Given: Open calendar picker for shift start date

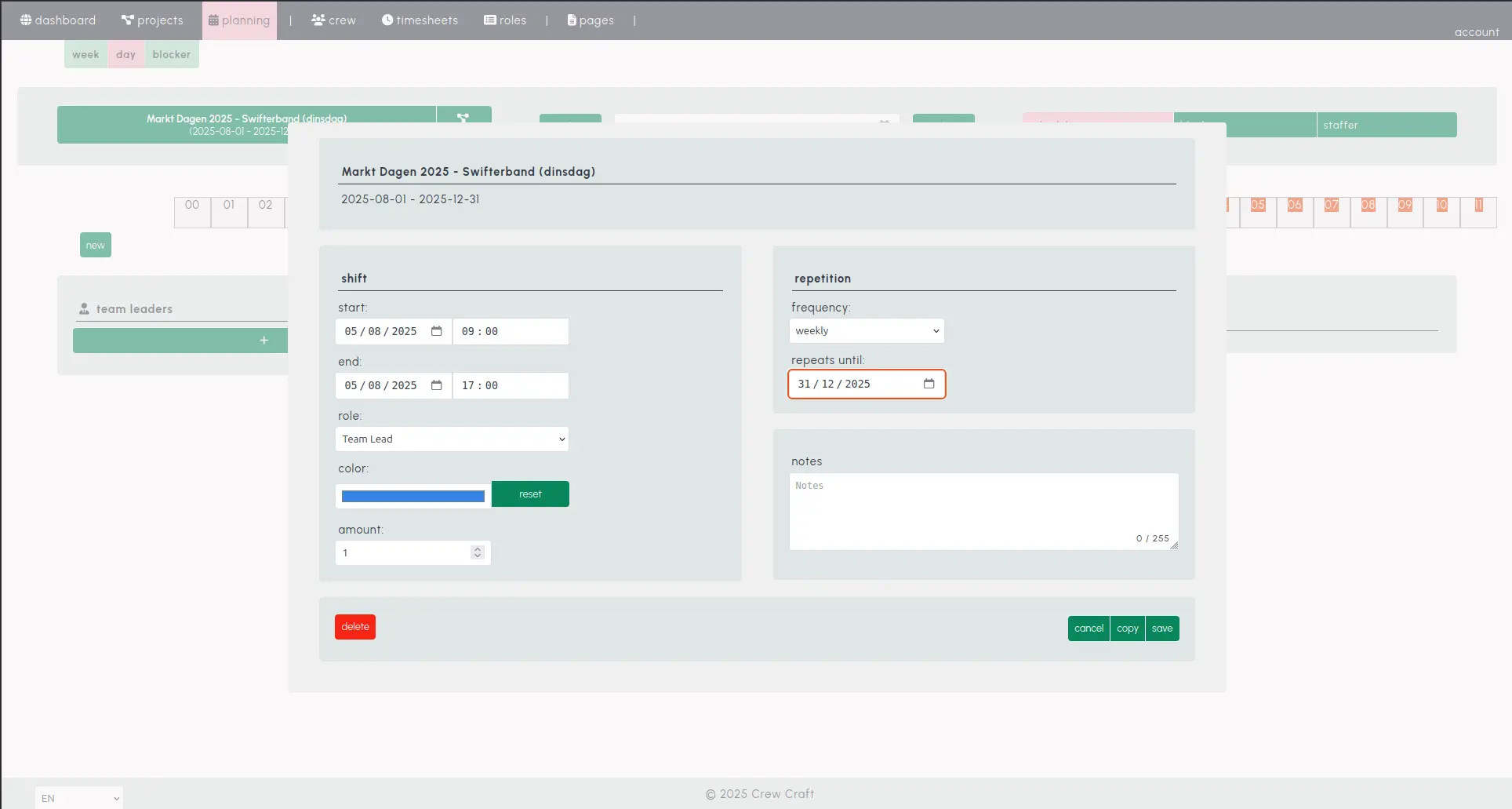Looking at the screenshot, I should 437,331.
